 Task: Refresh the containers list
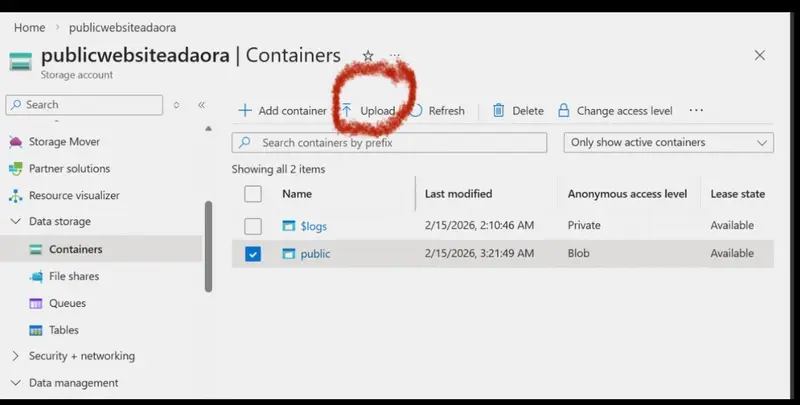click(x=438, y=111)
